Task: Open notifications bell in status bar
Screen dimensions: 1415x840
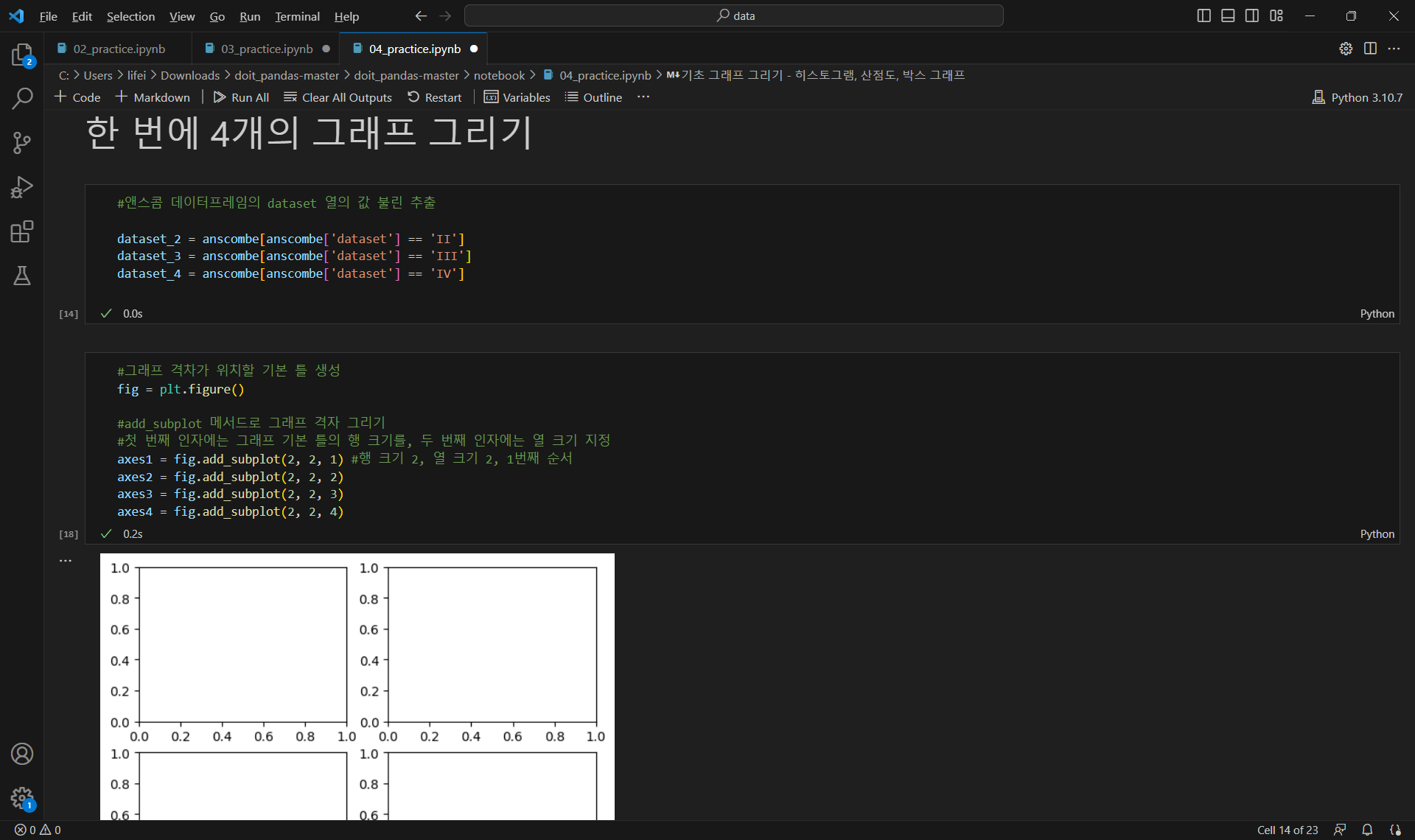Action: coord(1367,830)
